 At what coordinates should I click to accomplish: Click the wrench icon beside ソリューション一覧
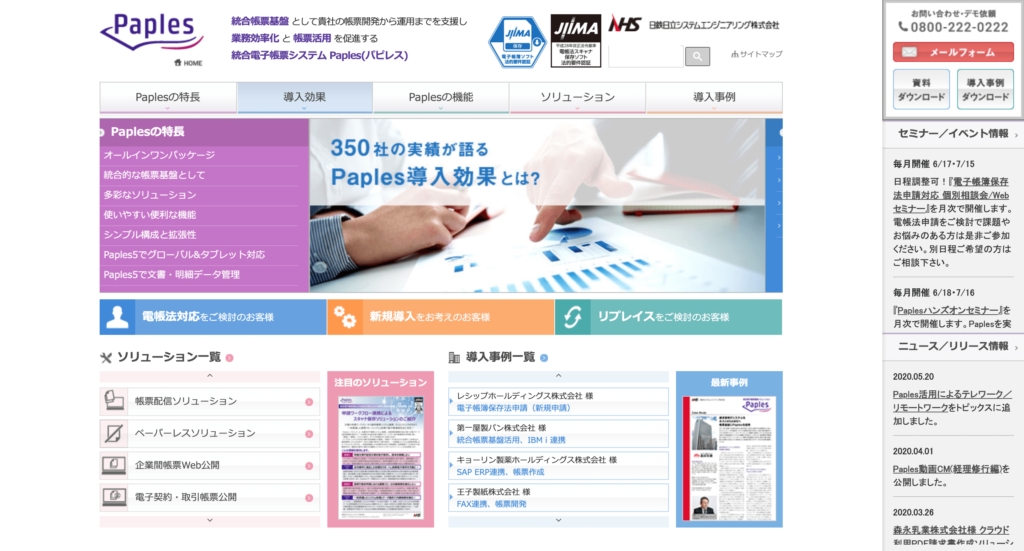(106, 358)
